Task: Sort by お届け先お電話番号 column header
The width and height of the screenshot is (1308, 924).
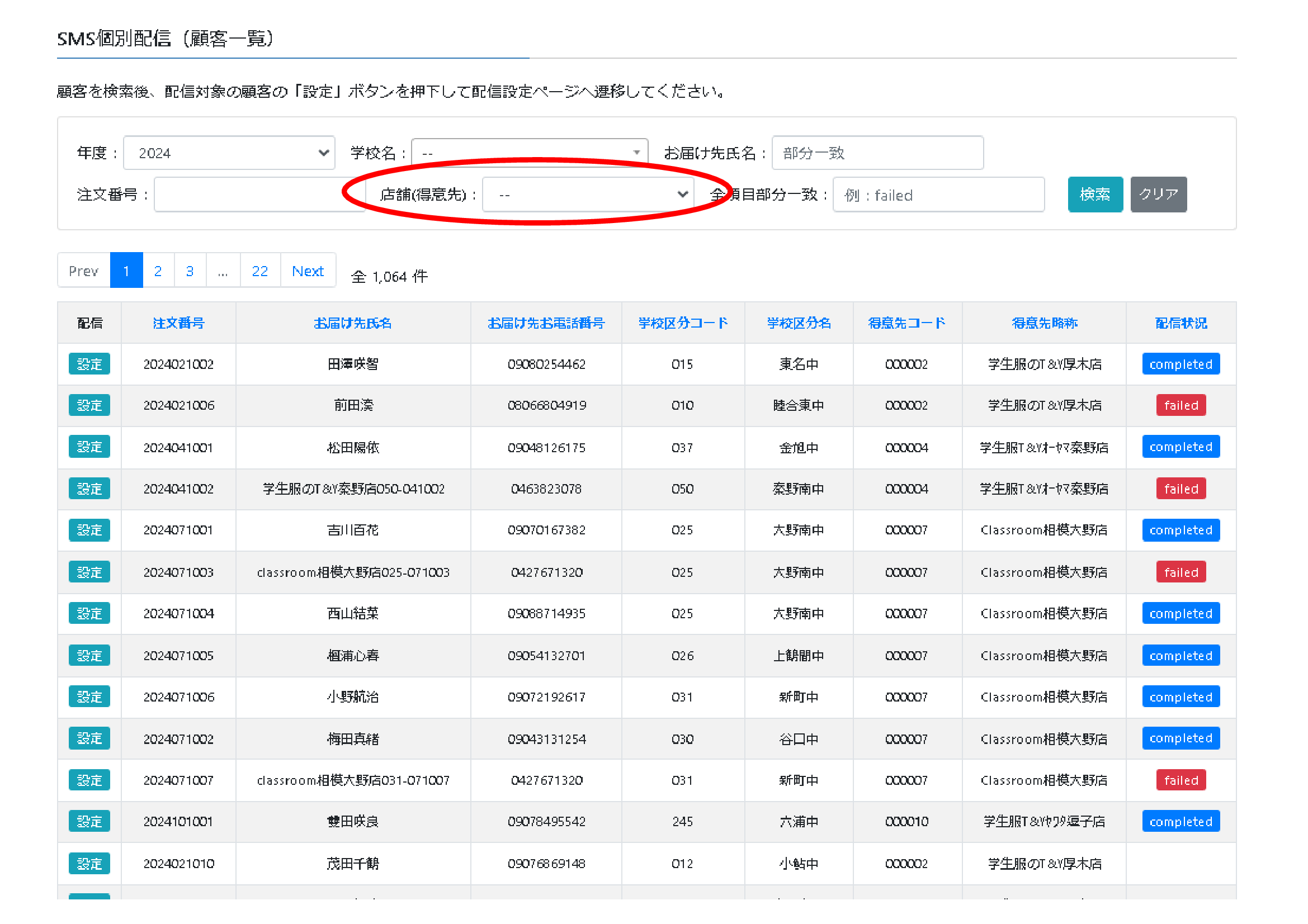Action: (x=545, y=323)
